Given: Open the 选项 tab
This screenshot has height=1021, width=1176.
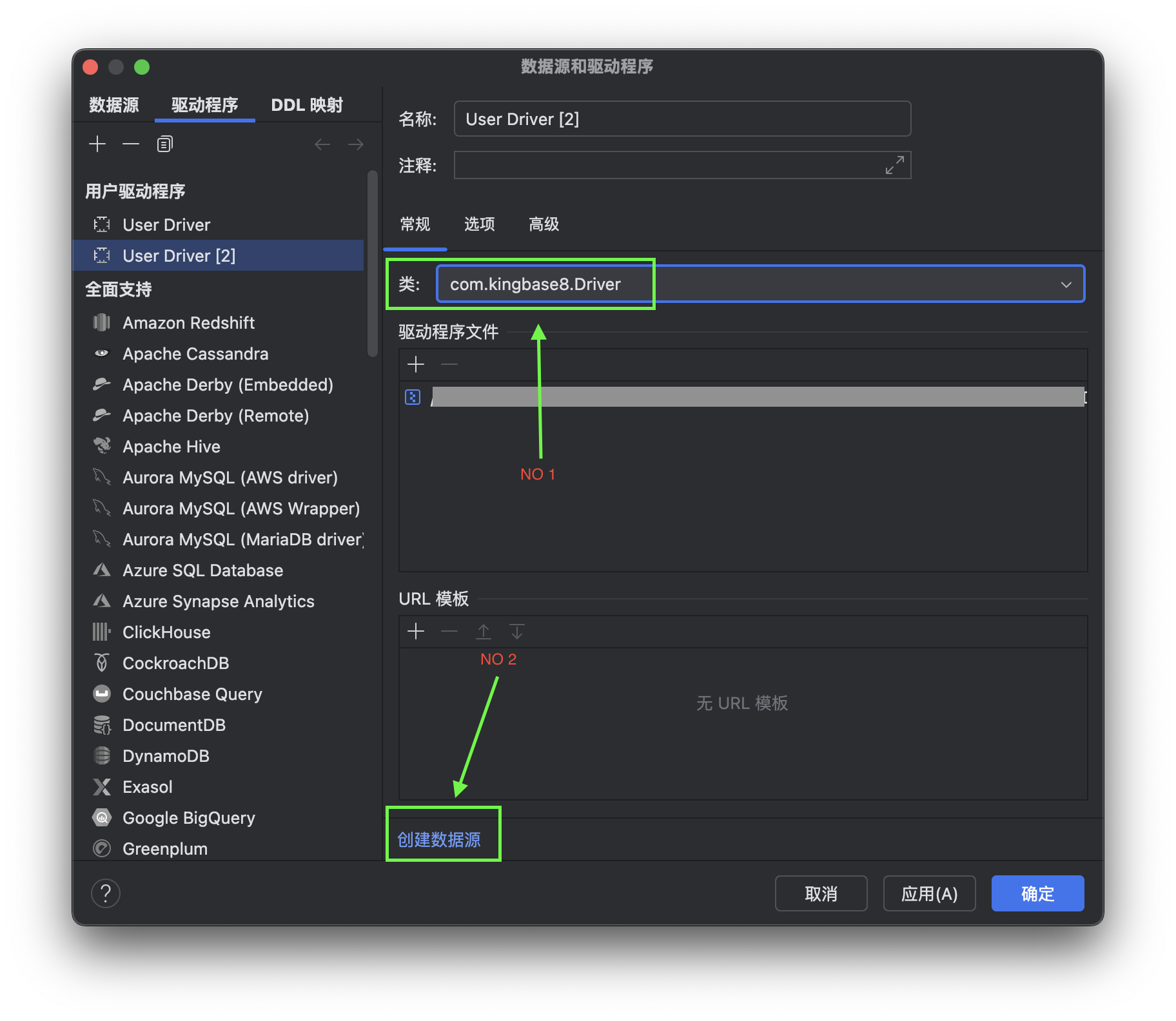Looking at the screenshot, I should click(478, 224).
